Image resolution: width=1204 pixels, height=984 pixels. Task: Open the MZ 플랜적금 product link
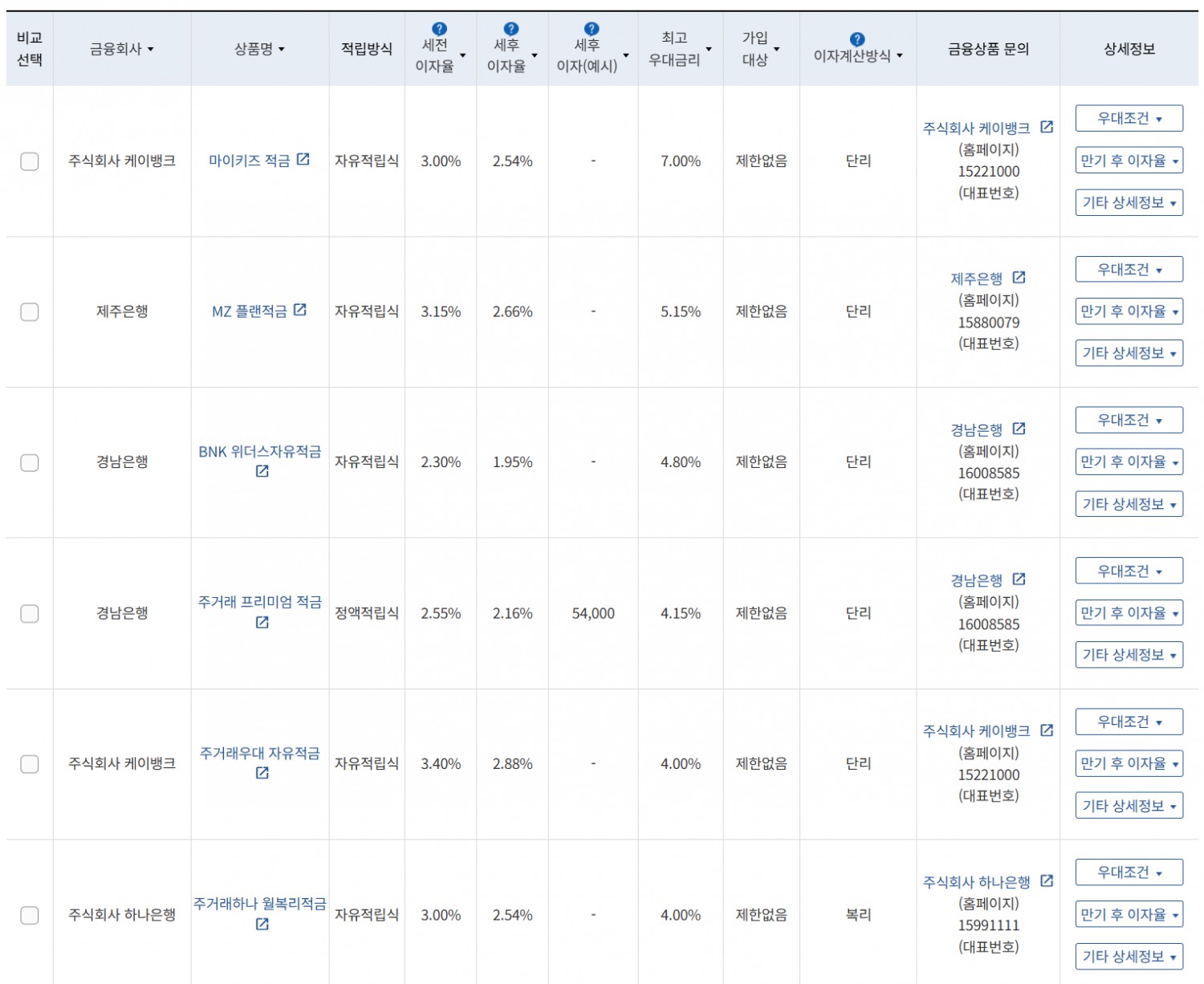(249, 311)
